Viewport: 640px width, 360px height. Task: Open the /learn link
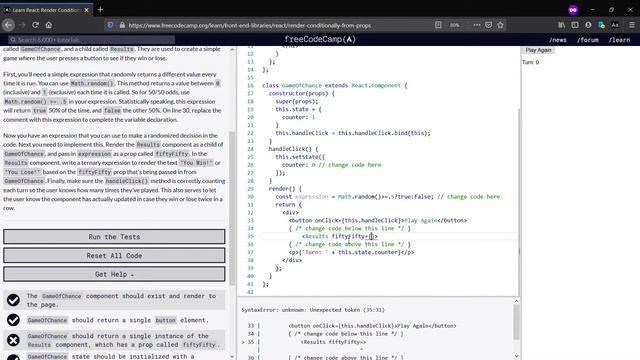(x=619, y=40)
